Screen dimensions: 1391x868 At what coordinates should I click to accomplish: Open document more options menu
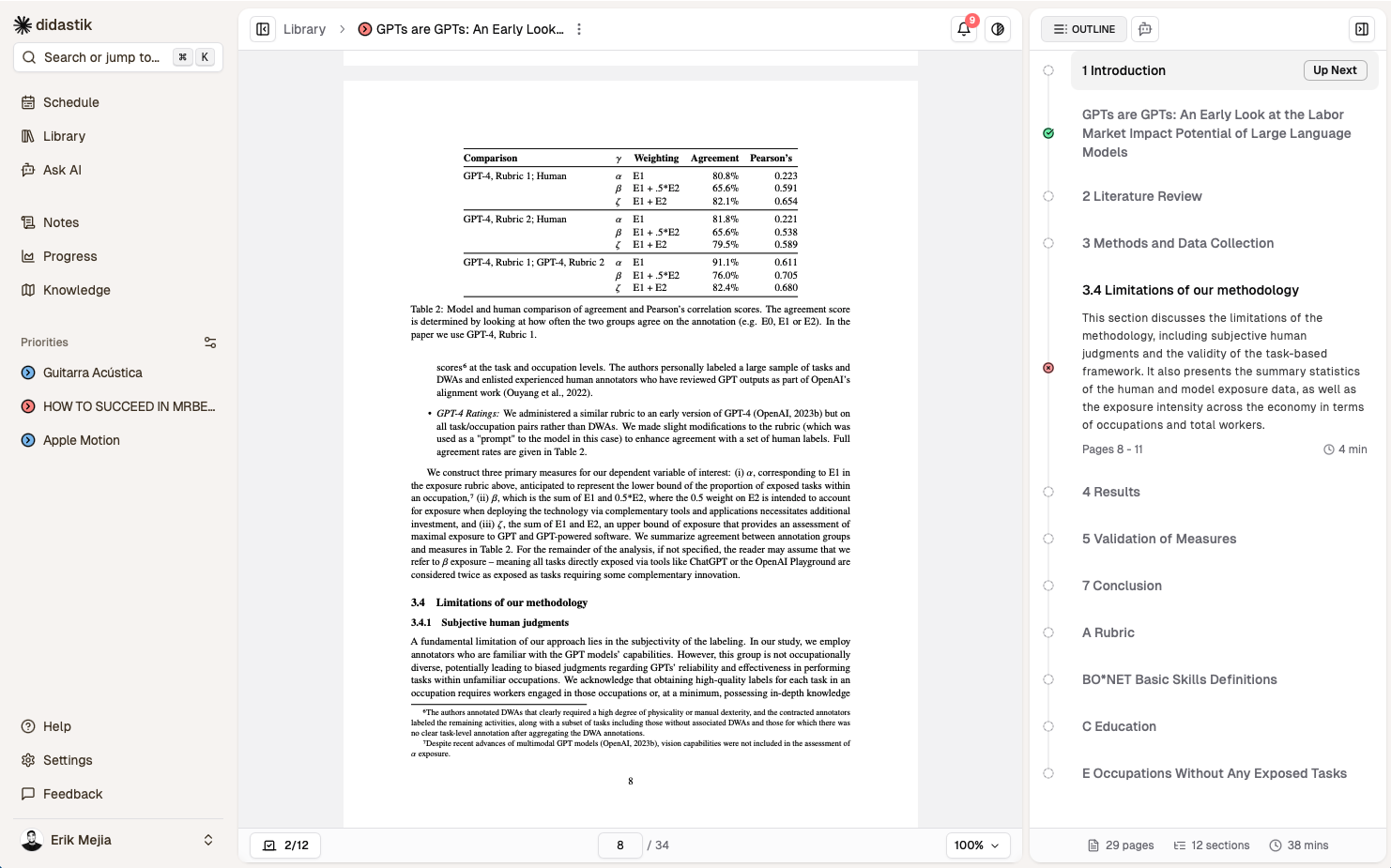click(579, 29)
